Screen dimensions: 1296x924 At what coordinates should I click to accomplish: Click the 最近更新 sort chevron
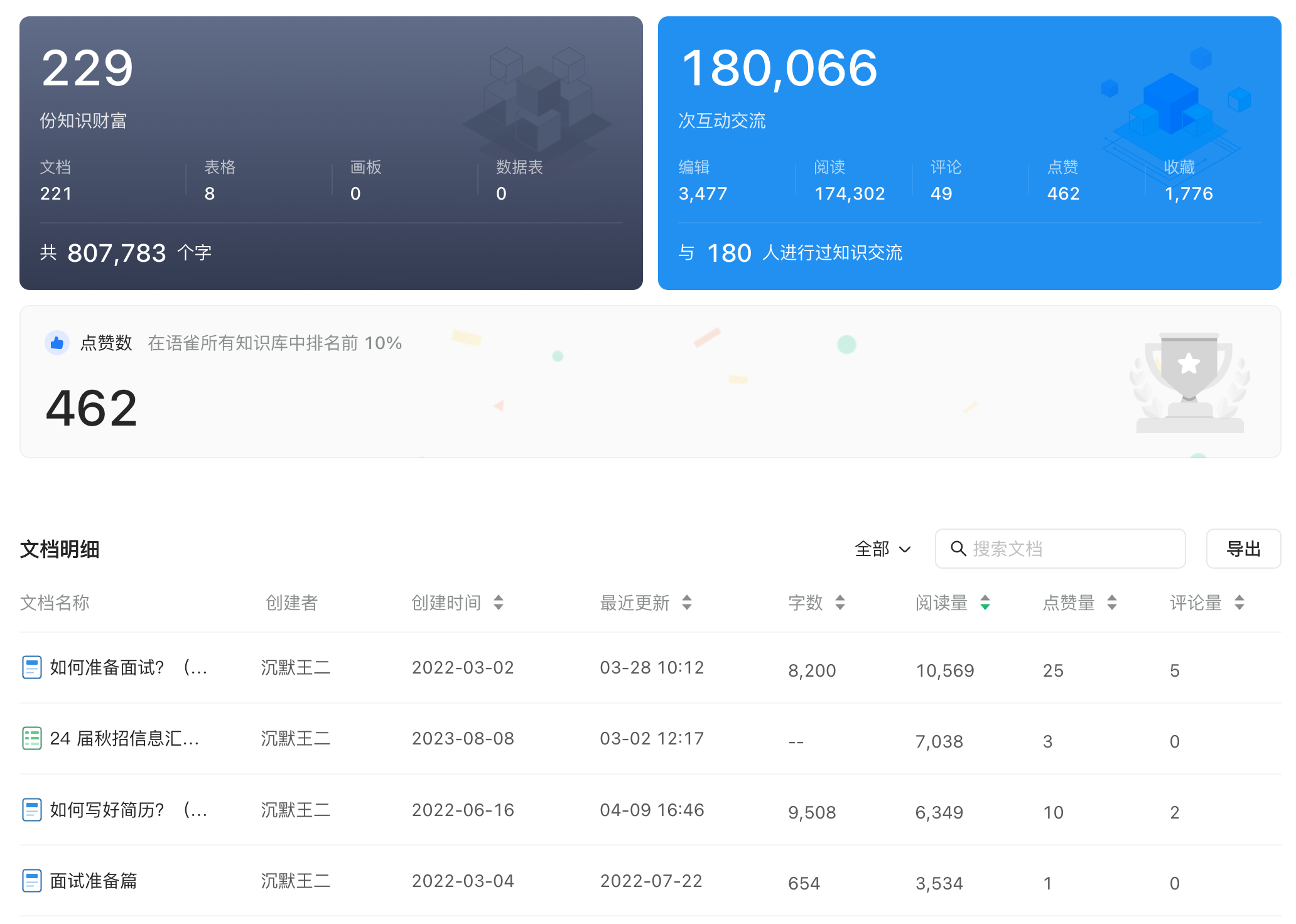(688, 603)
